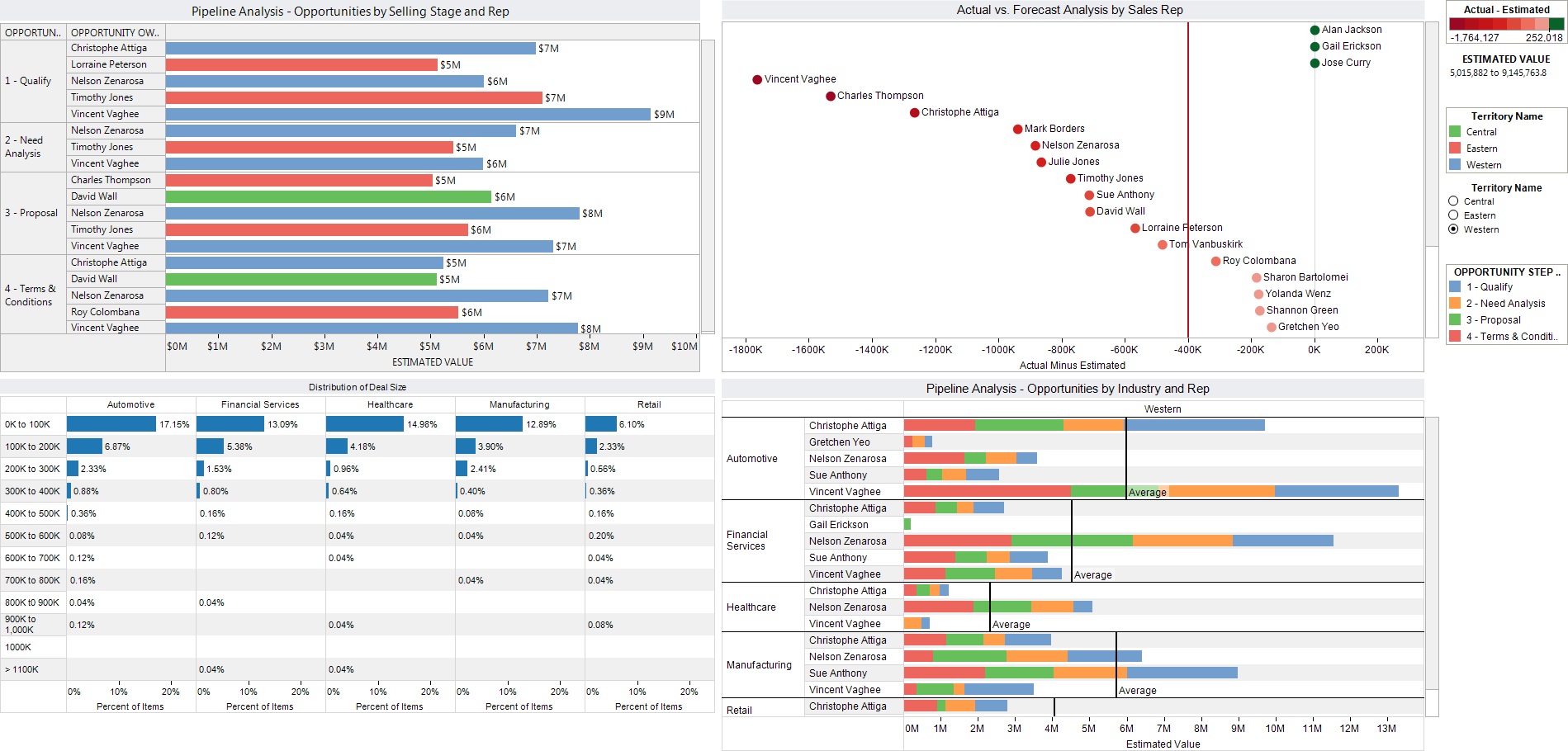Click the Gail Erickson scatter point

(1315, 47)
